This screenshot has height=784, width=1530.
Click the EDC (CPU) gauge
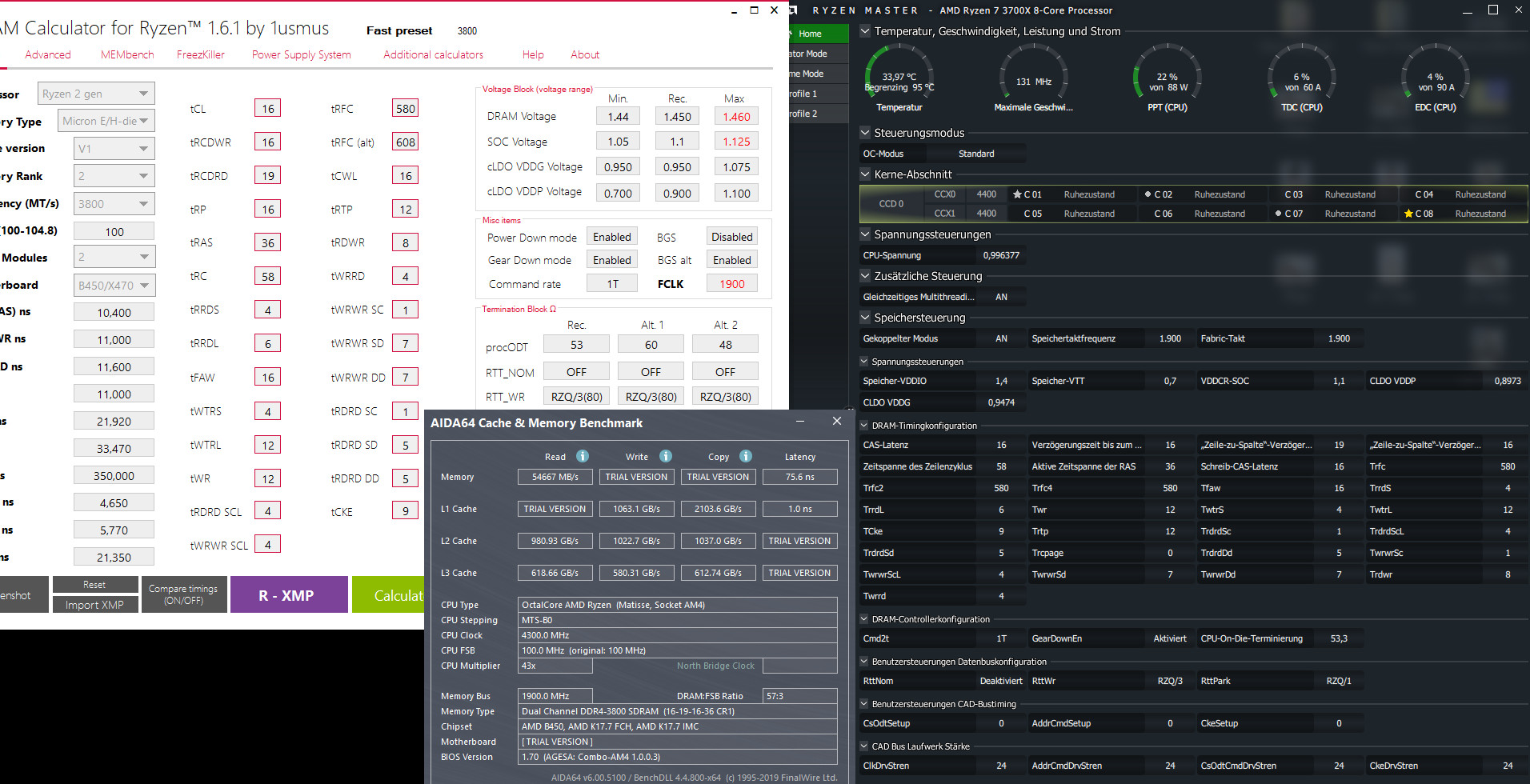(1436, 78)
